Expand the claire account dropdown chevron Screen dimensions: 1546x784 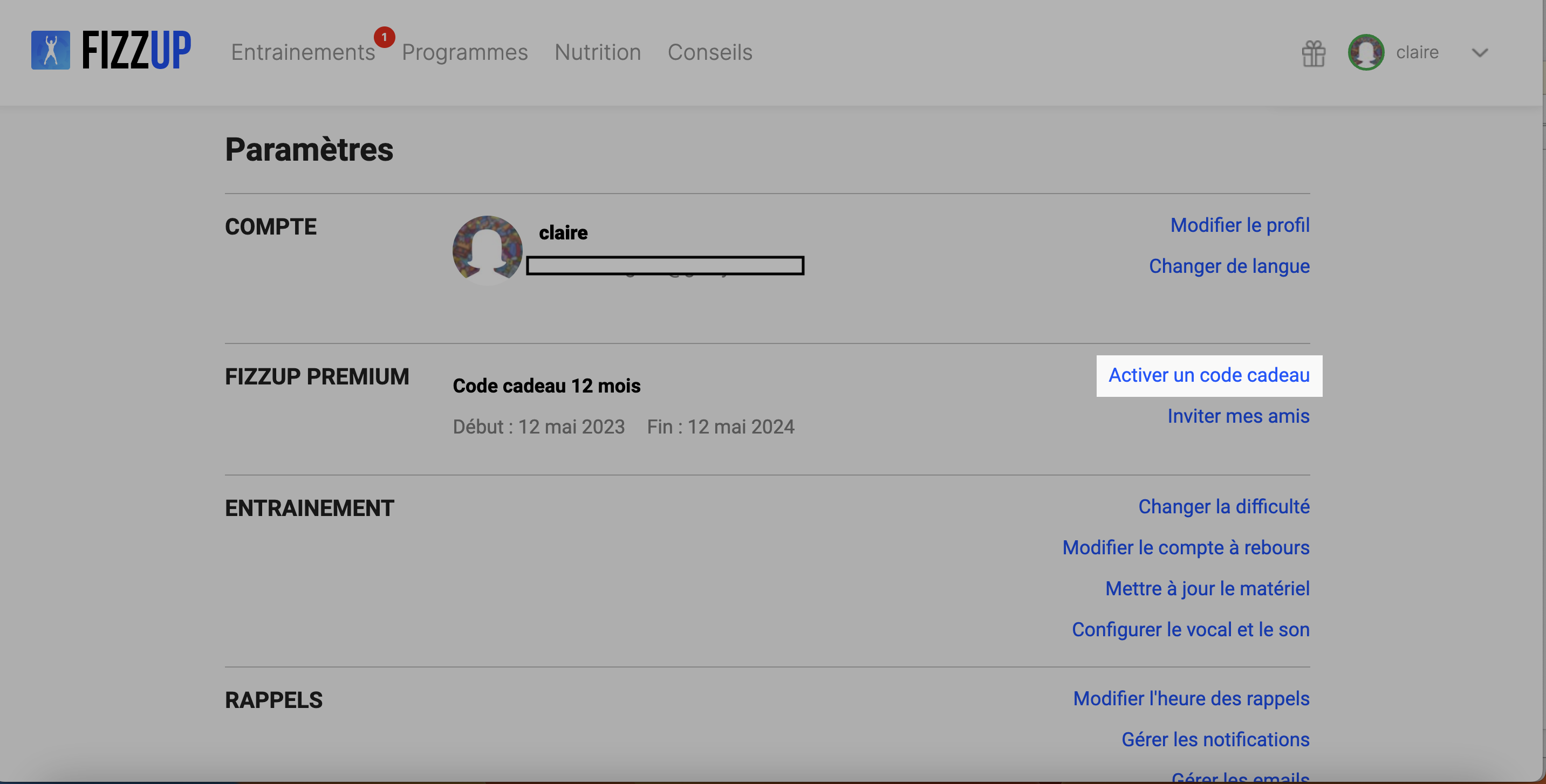(x=1480, y=53)
